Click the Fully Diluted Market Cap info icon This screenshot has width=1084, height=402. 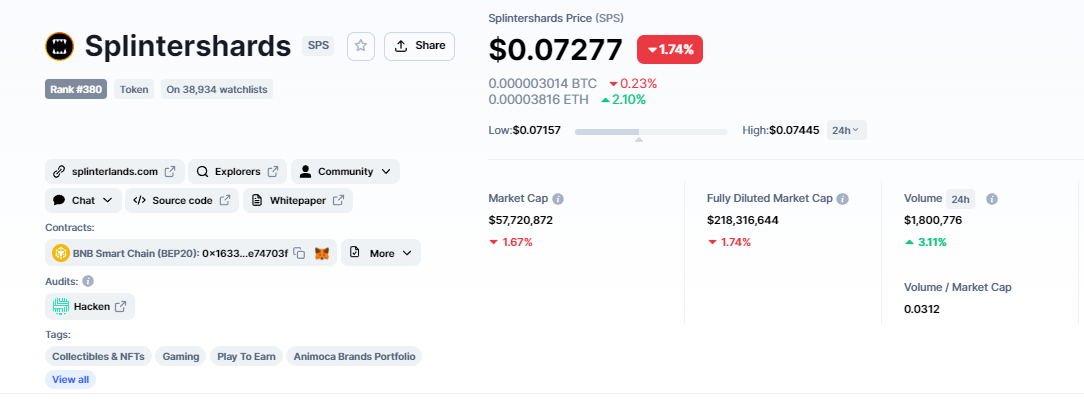pyautogui.click(x=843, y=199)
